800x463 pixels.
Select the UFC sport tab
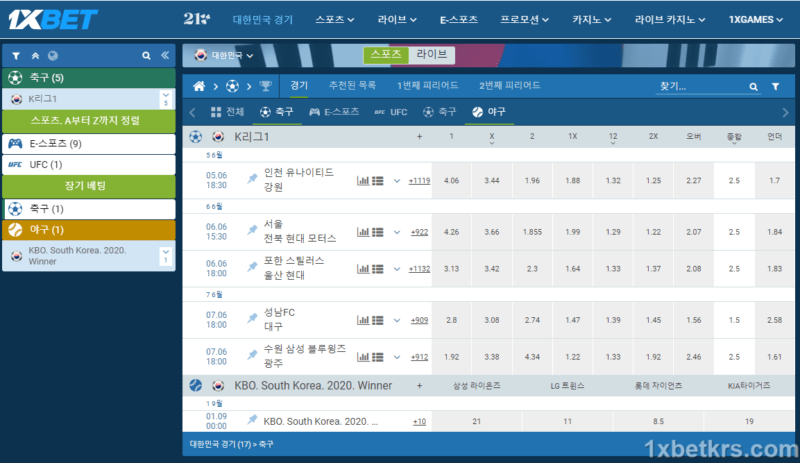391,112
